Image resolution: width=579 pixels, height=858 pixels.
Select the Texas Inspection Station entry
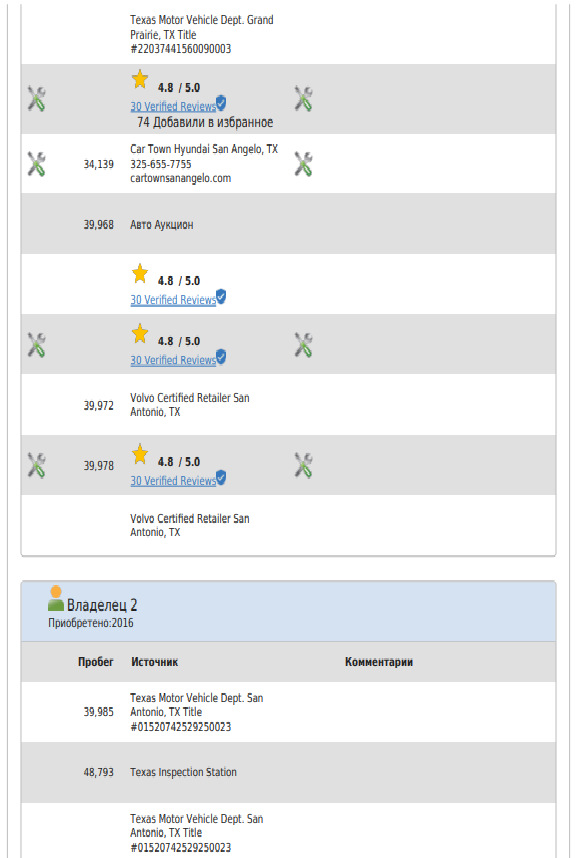click(x=183, y=772)
